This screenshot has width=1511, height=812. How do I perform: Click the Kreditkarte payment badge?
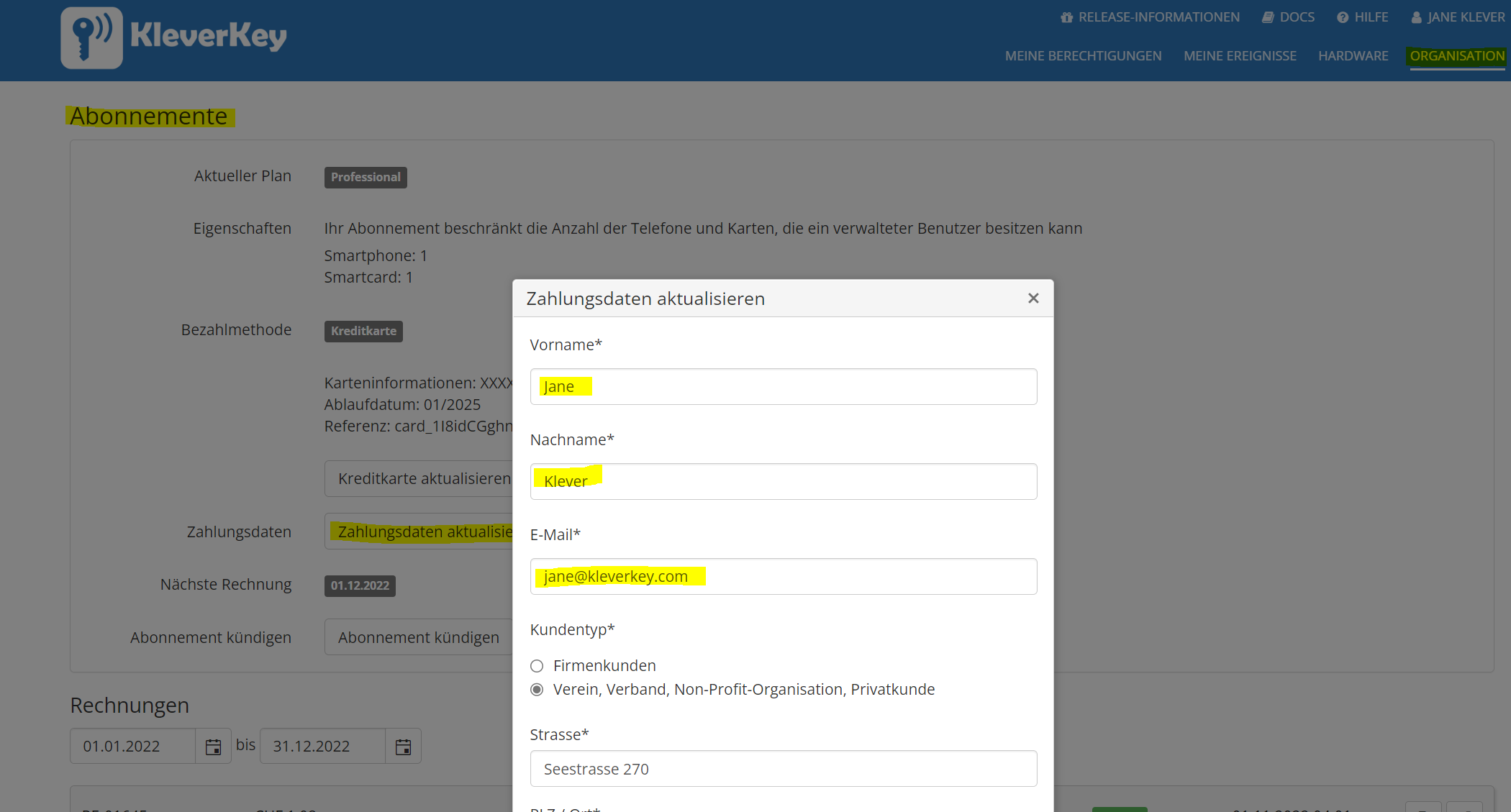pyautogui.click(x=363, y=332)
